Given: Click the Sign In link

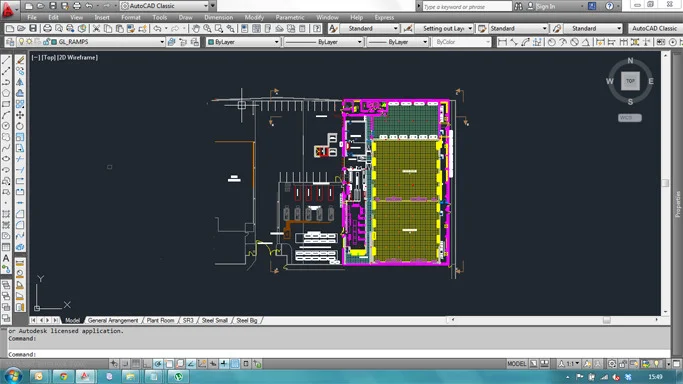Looking at the screenshot, I should [x=546, y=6].
